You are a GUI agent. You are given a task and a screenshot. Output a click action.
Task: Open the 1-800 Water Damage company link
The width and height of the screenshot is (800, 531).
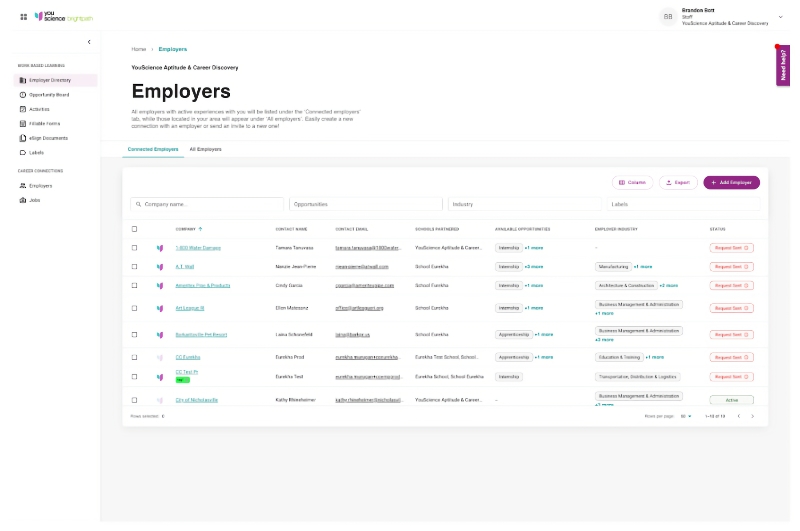[198, 248]
